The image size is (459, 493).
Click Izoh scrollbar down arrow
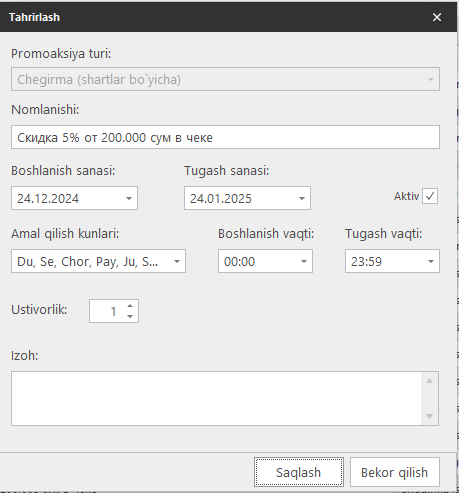click(x=430, y=416)
